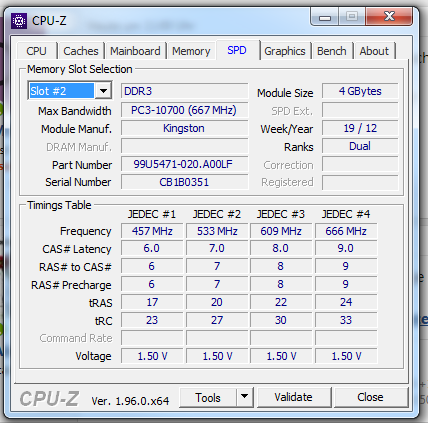
Task: Switch to the Caches tab
Action: 81,51
